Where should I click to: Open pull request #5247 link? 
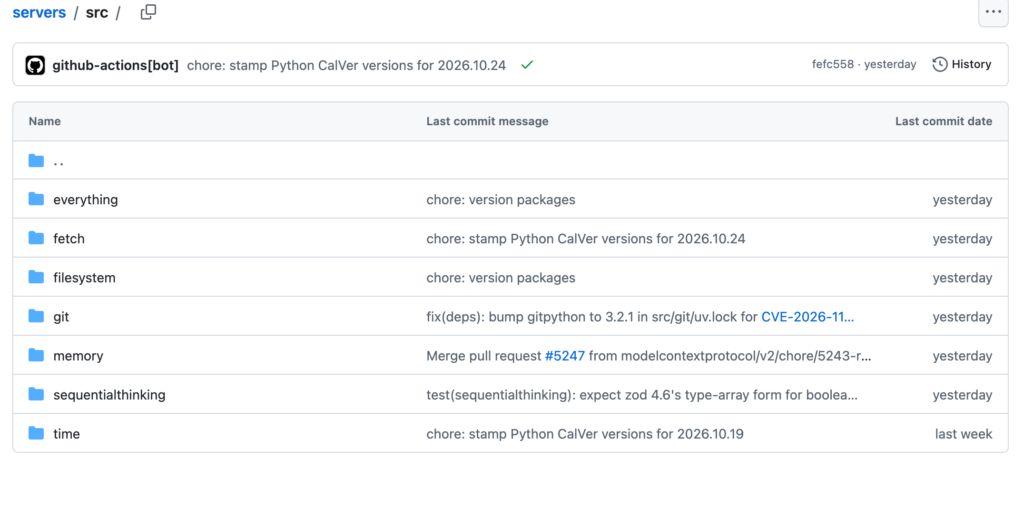pos(565,356)
